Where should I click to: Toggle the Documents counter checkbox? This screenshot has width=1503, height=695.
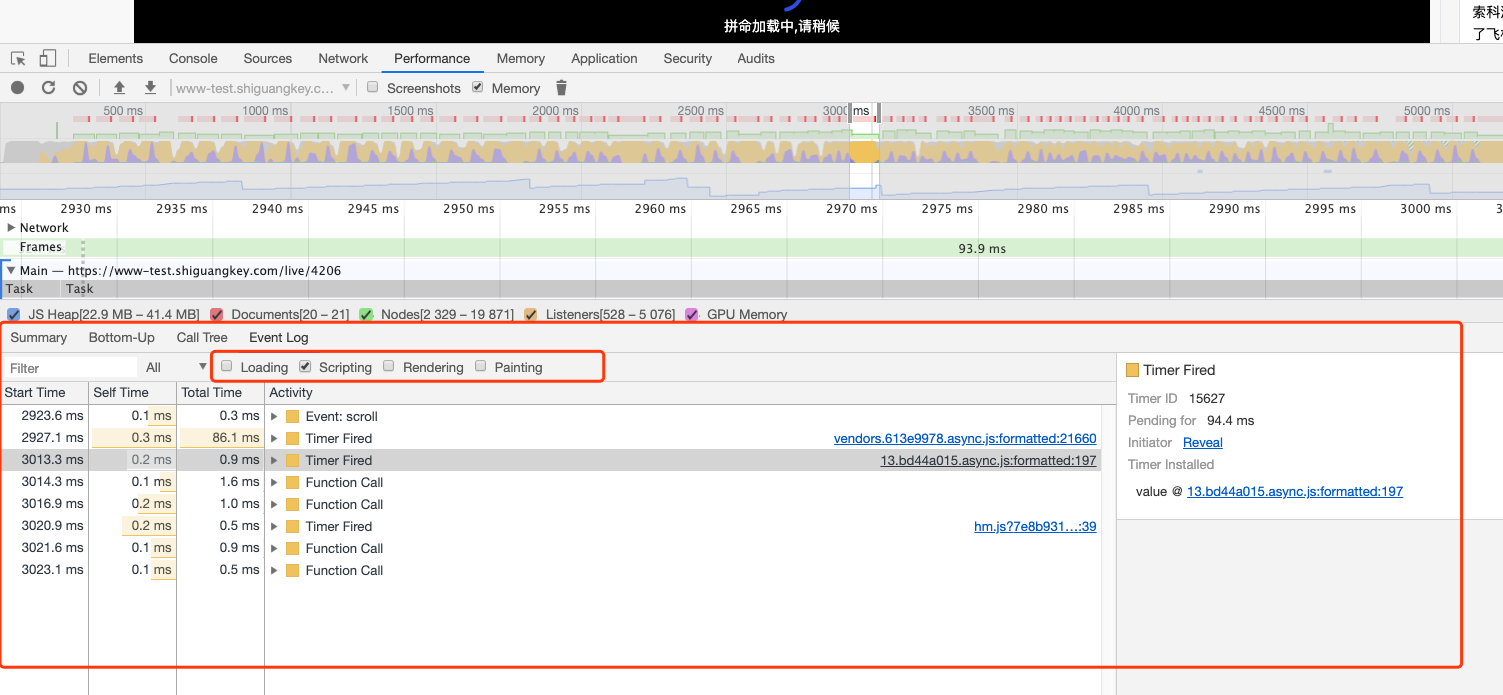click(x=216, y=314)
